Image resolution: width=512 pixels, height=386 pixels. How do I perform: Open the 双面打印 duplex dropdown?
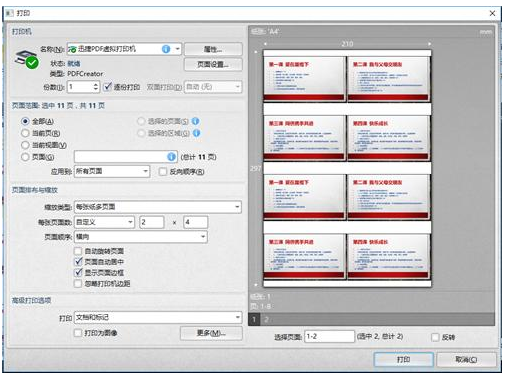coord(213,87)
